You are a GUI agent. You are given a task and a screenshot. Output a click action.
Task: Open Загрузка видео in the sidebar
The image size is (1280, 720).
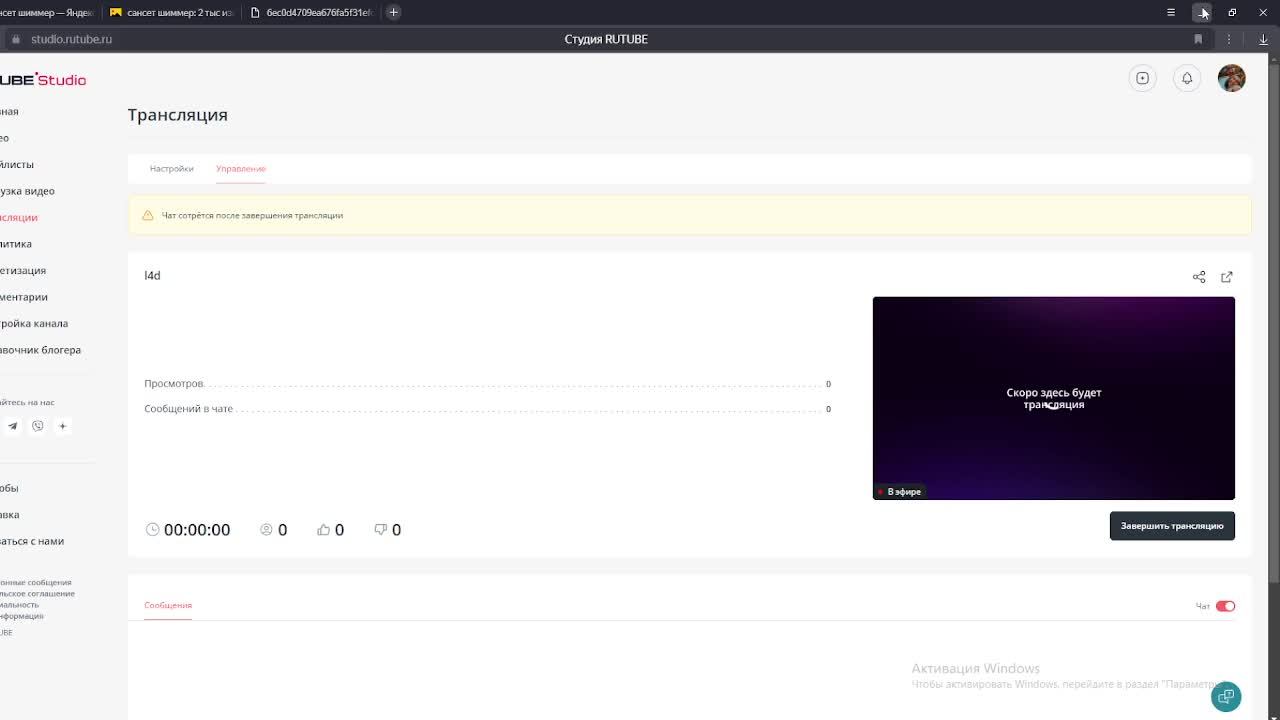[x=27, y=191]
